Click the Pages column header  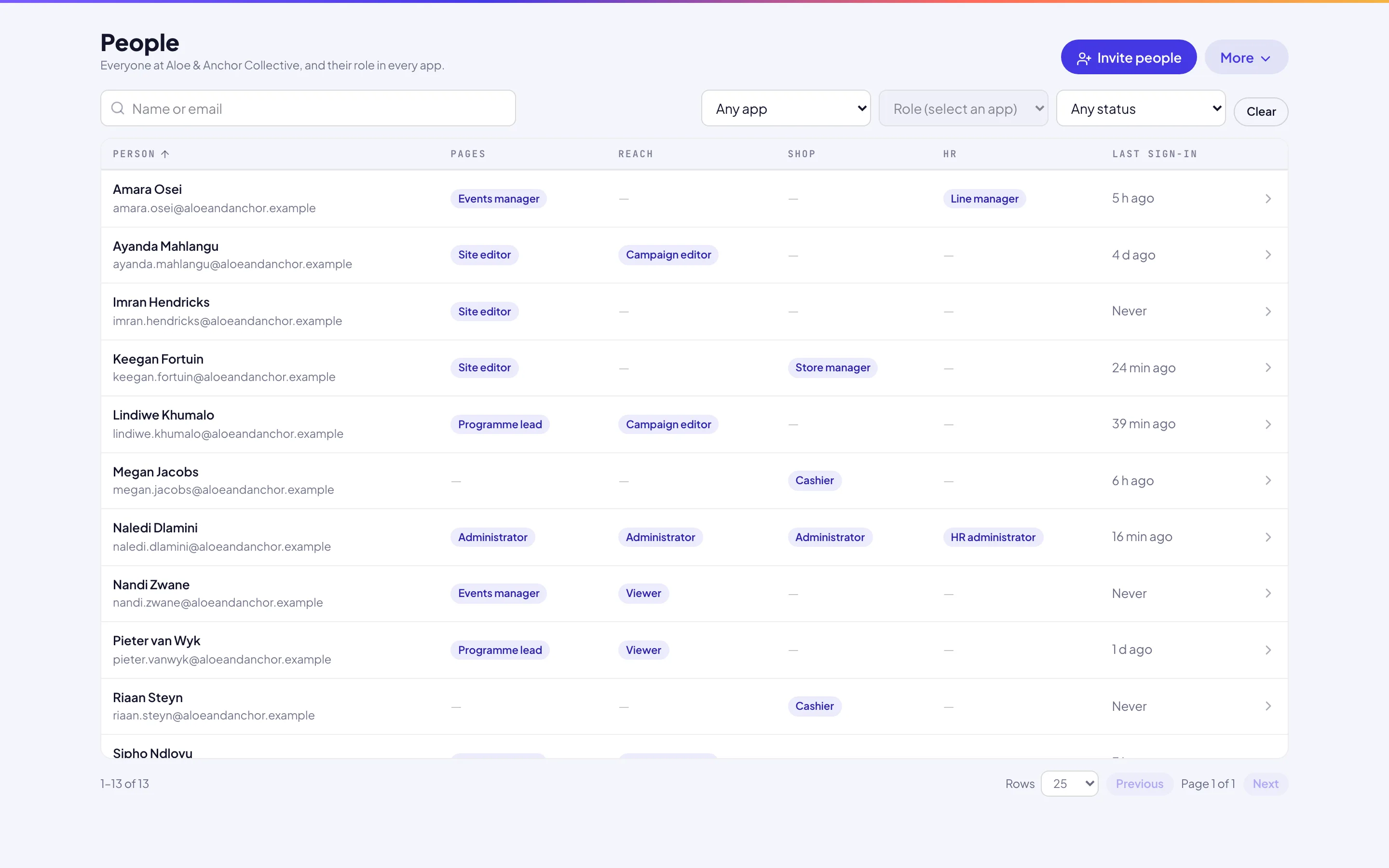point(468,154)
